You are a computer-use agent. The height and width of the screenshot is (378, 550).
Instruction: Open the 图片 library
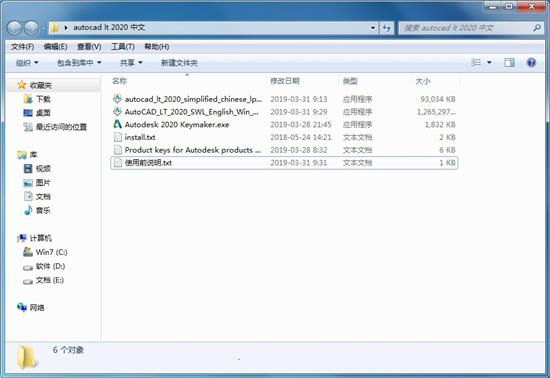pyautogui.click(x=37, y=183)
